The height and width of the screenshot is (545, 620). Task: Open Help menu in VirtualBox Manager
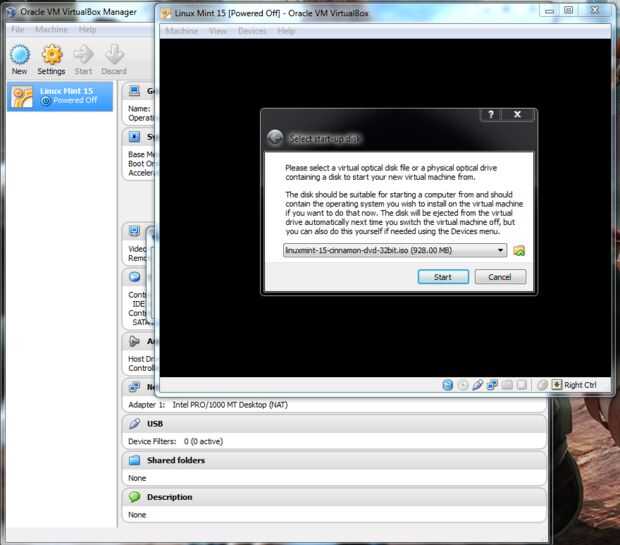(x=87, y=29)
